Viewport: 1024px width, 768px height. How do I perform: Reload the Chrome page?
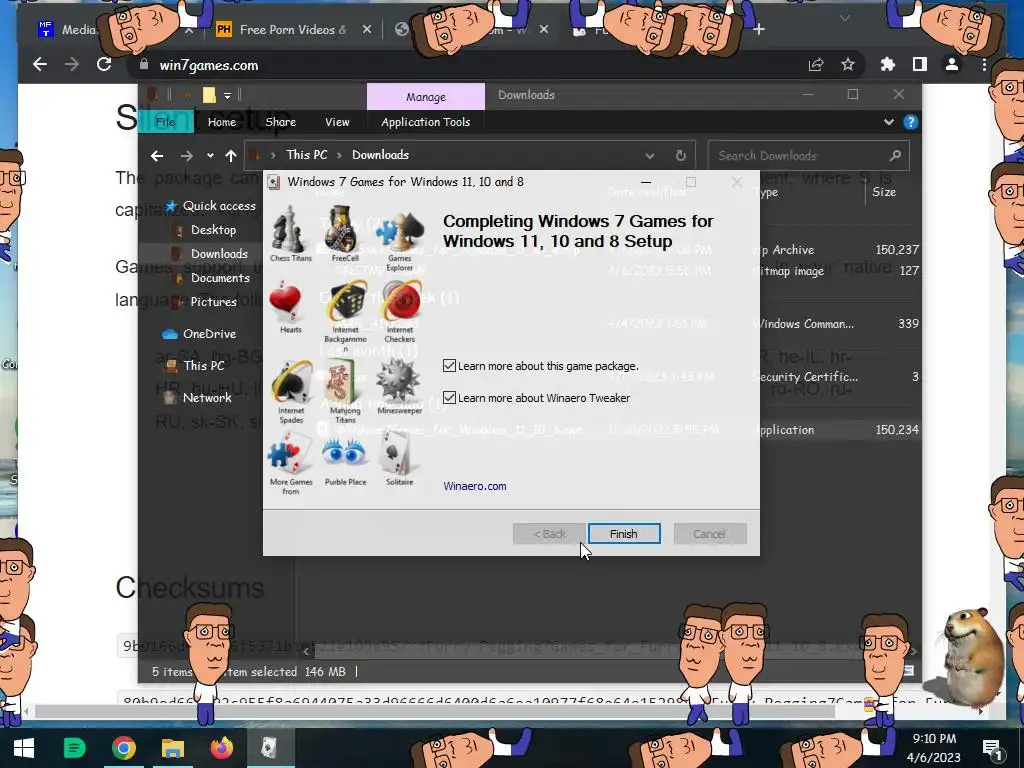pos(104,65)
